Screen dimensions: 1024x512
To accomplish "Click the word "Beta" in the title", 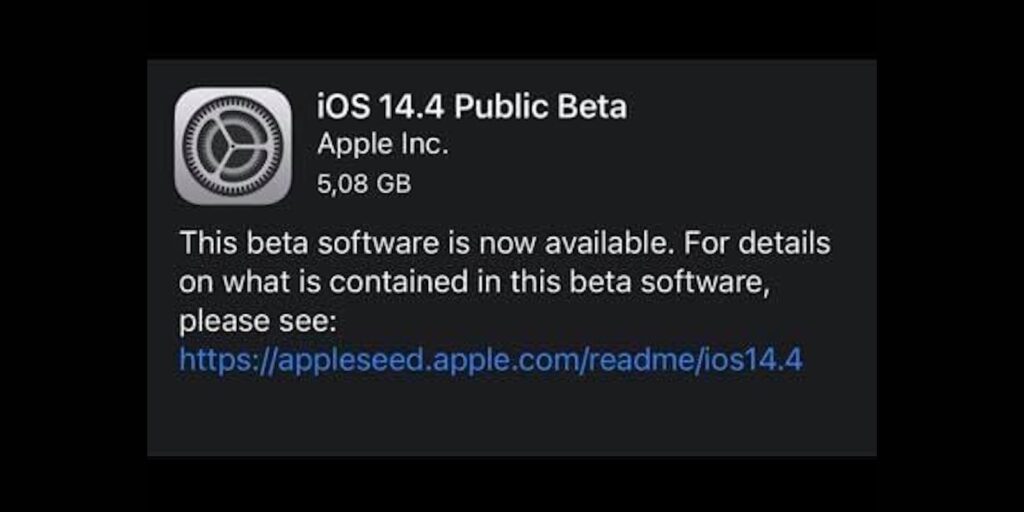I will [590, 106].
